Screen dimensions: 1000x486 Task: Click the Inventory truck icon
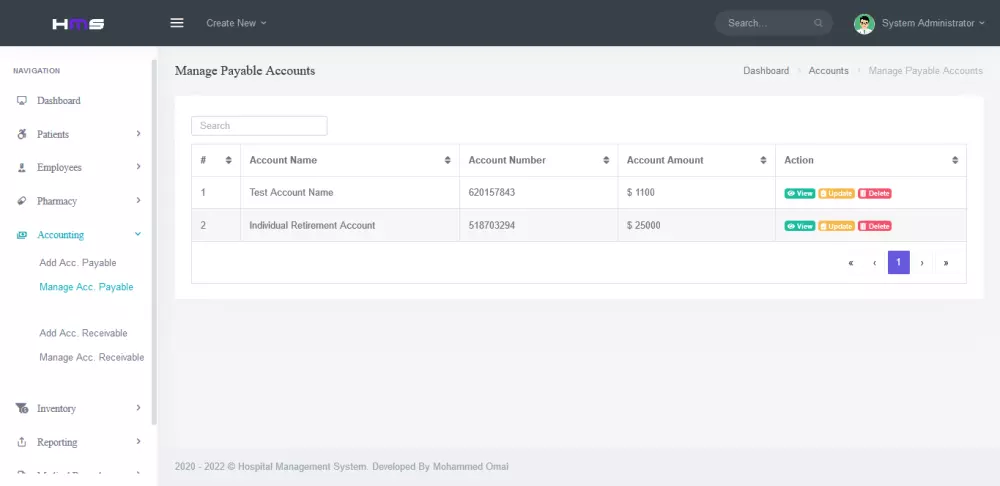pos(22,408)
